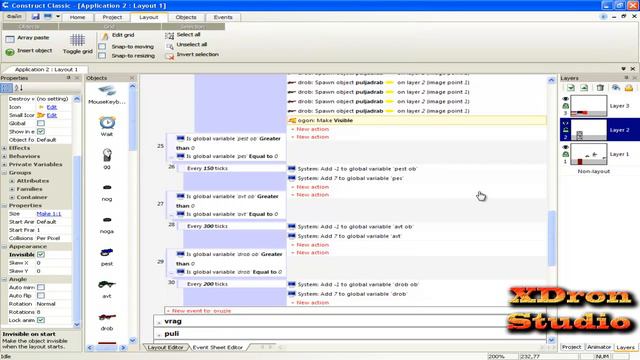Uncheck the Lock animation checkbox
The width and height of the screenshot is (640, 360).
41,320
